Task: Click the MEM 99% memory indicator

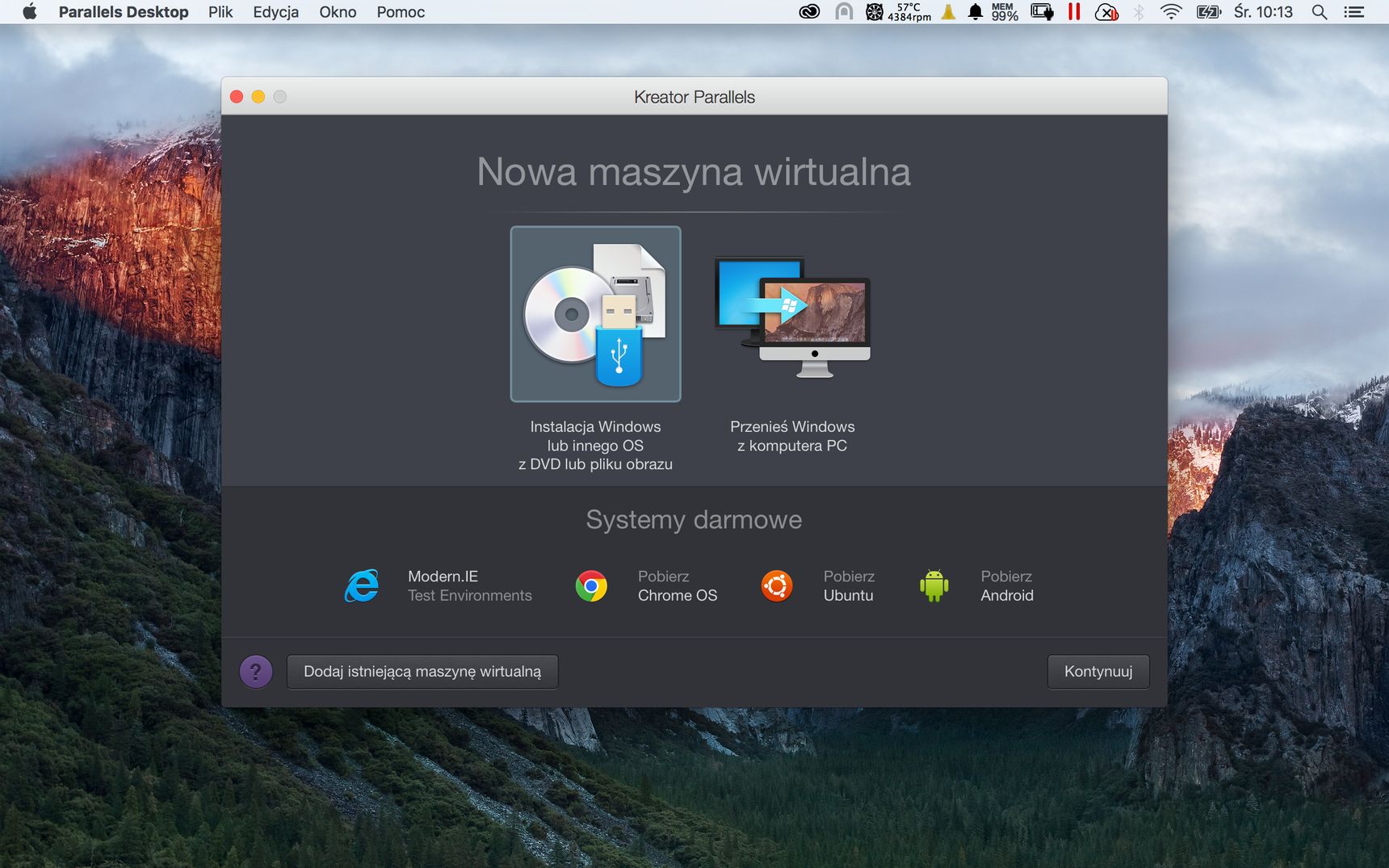Action: tap(1005, 11)
